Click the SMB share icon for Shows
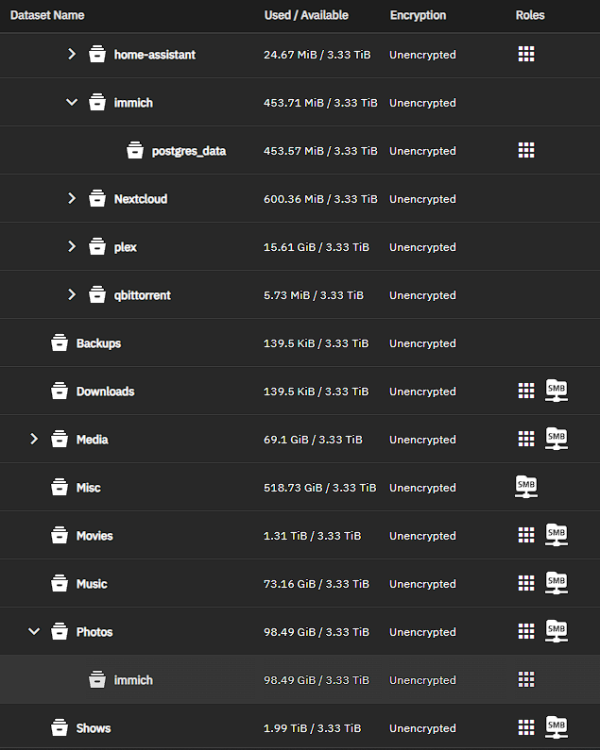 [556, 727]
